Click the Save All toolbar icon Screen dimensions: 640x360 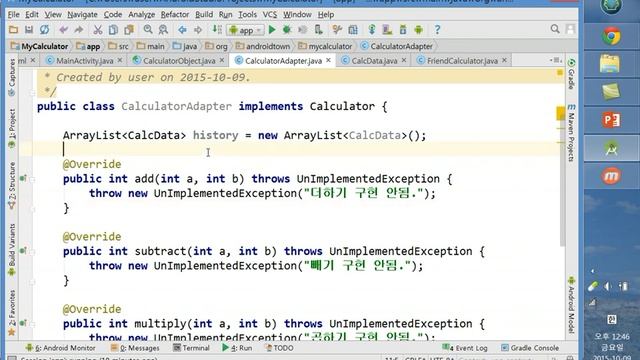point(29,30)
